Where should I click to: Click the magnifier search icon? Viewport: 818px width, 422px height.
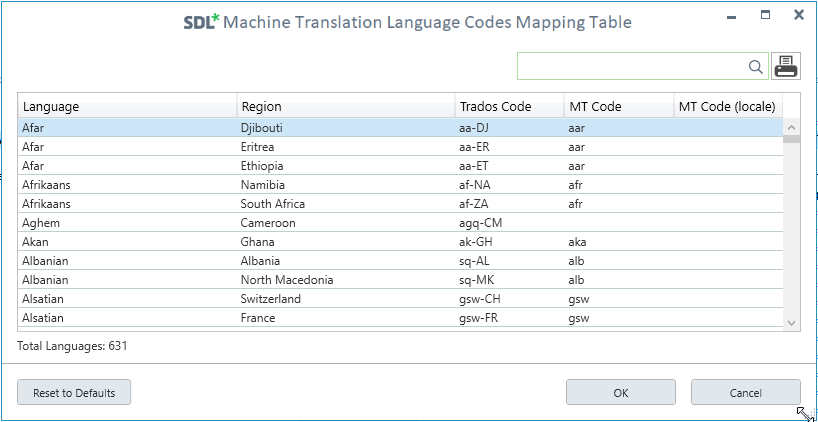(755, 67)
